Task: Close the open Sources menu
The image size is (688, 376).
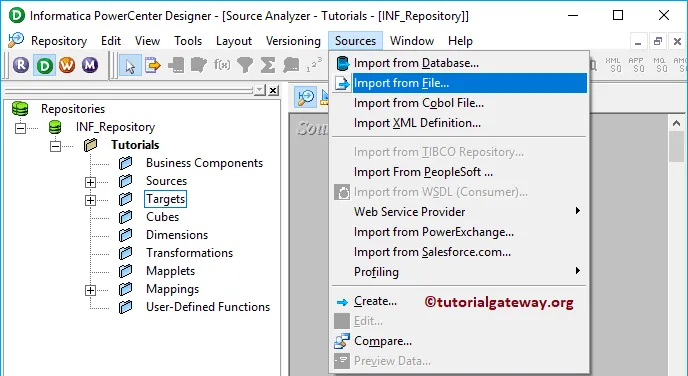Action: (x=355, y=41)
